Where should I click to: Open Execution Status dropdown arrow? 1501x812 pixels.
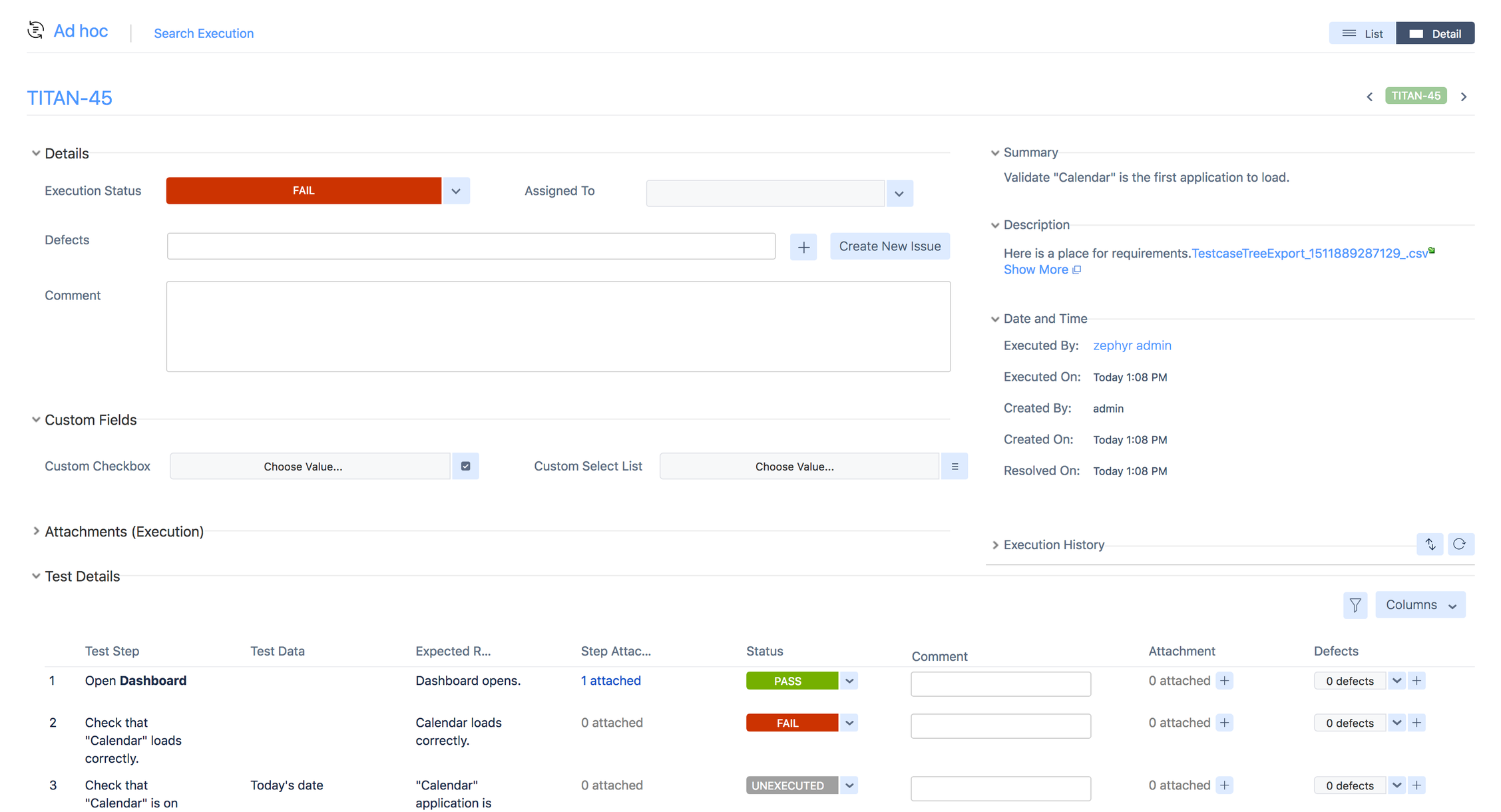click(x=456, y=191)
